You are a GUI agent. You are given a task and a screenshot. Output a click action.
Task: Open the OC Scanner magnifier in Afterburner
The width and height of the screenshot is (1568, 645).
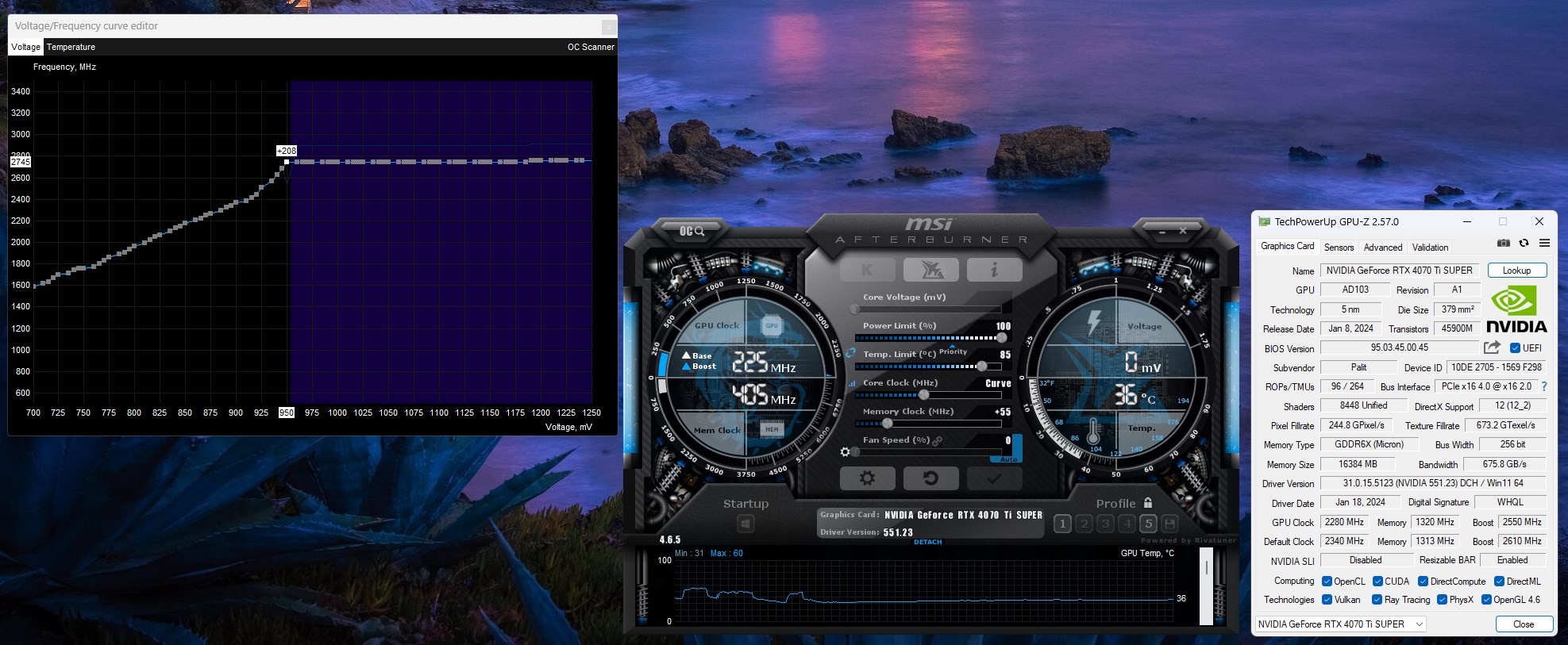[x=692, y=231]
